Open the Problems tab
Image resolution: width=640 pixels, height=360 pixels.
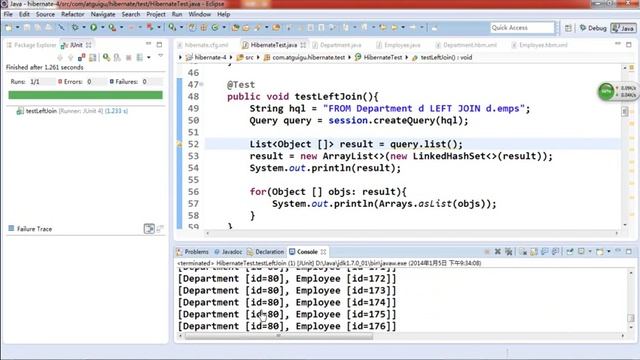[192, 252]
